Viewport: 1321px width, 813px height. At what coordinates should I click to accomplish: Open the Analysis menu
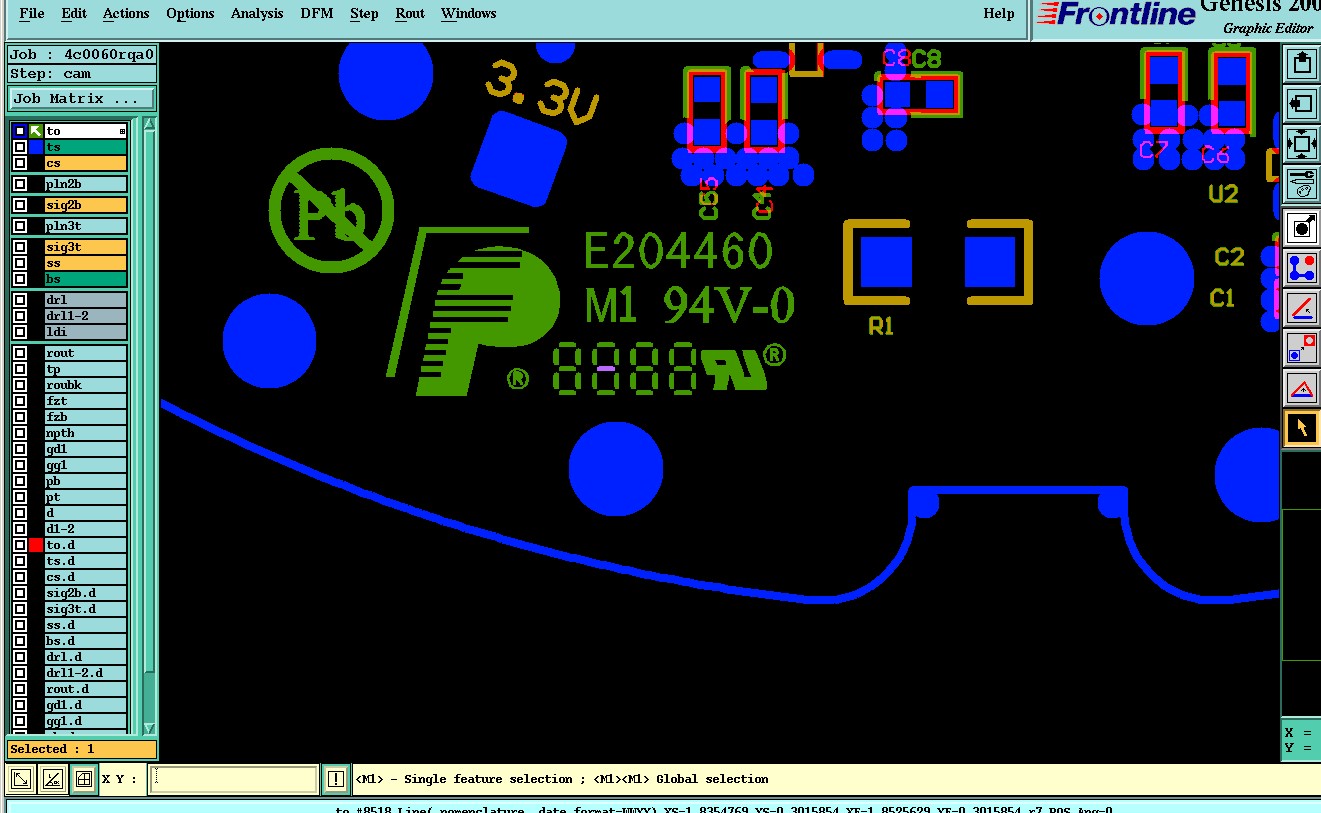coord(257,14)
